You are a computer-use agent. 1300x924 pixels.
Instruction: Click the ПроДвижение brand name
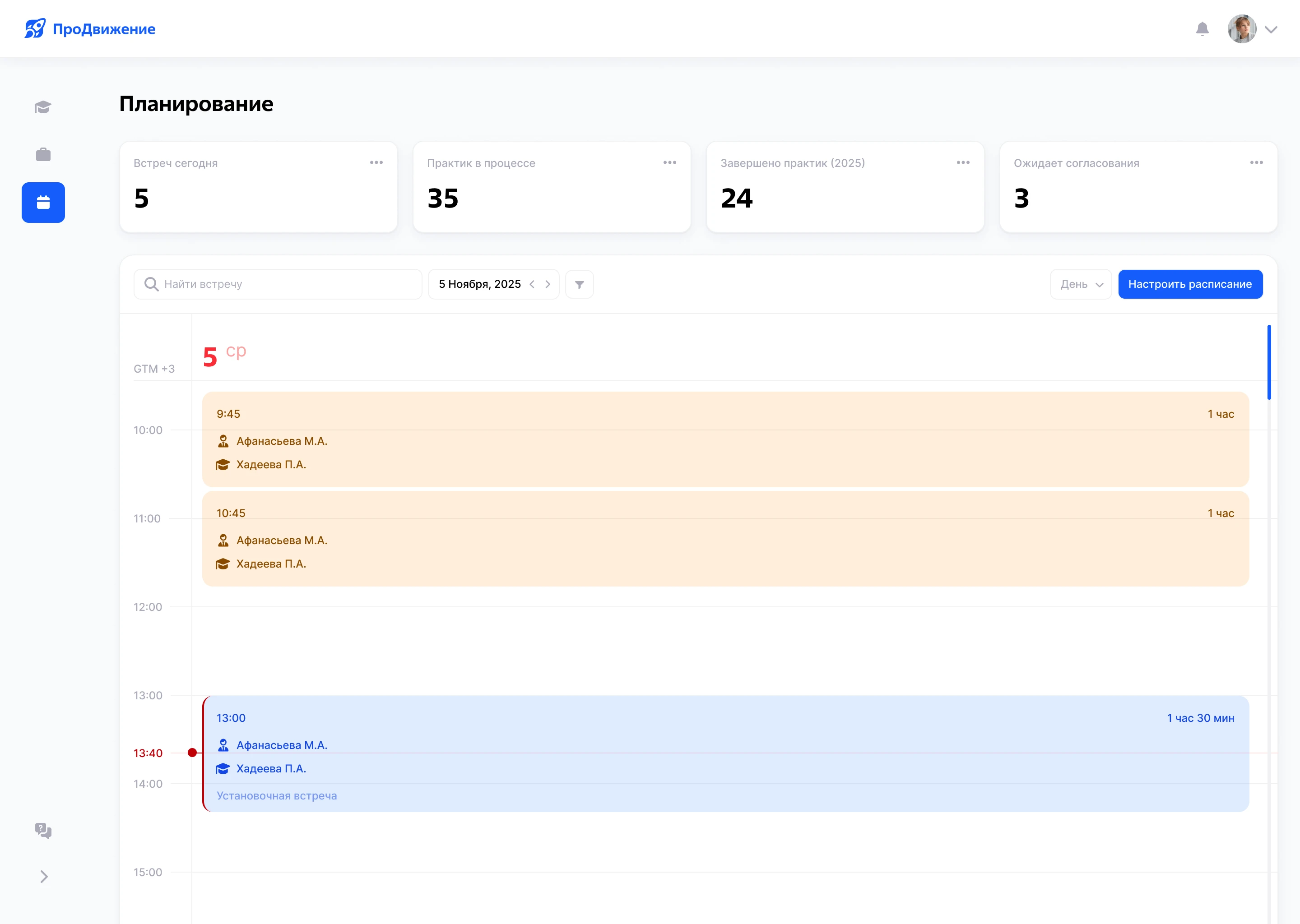[104, 29]
